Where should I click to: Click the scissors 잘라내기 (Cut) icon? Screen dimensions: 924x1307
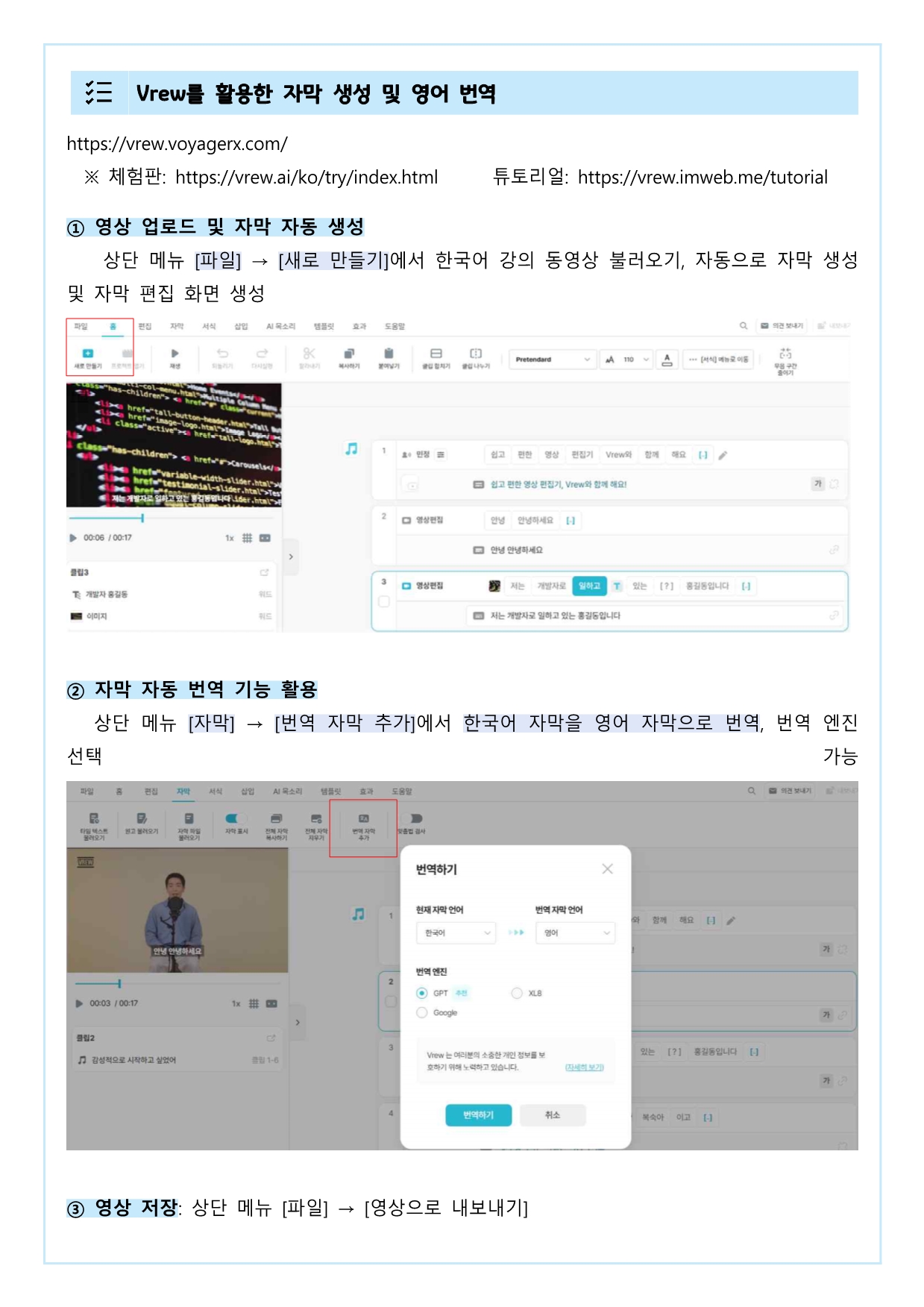click(309, 354)
